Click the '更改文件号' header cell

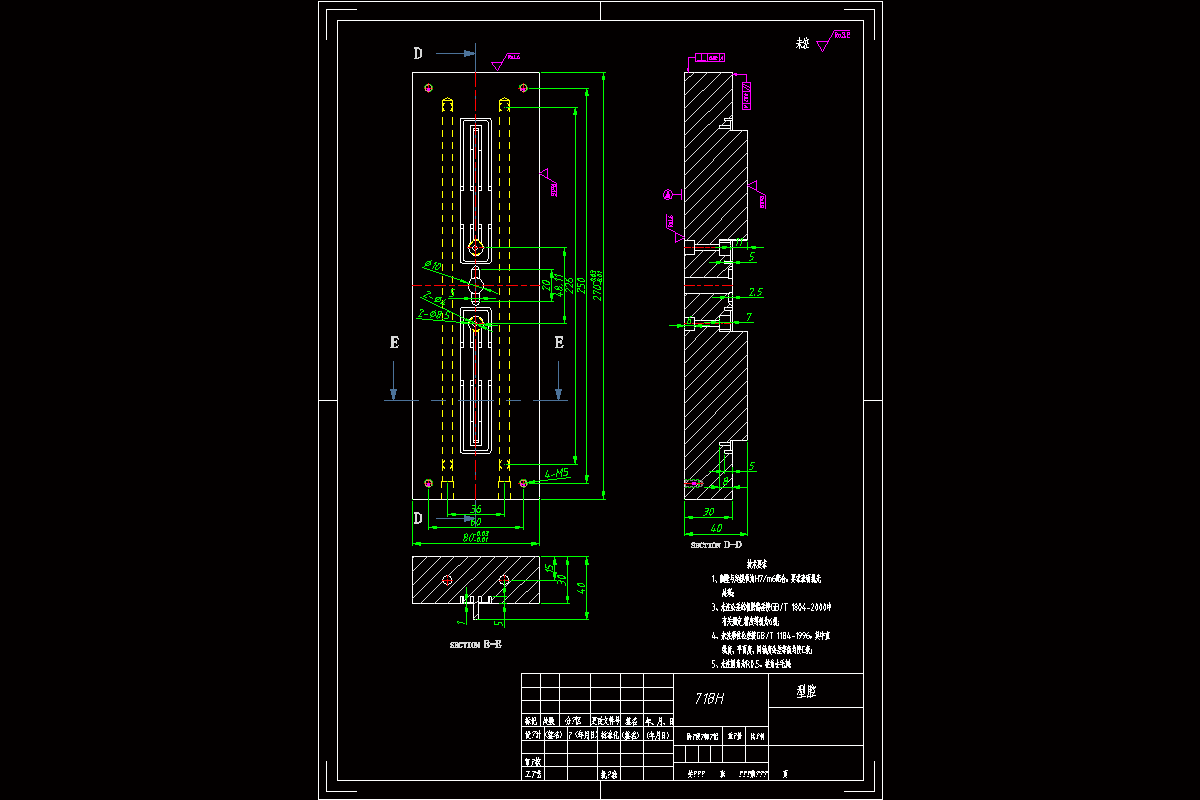(x=606, y=721)
